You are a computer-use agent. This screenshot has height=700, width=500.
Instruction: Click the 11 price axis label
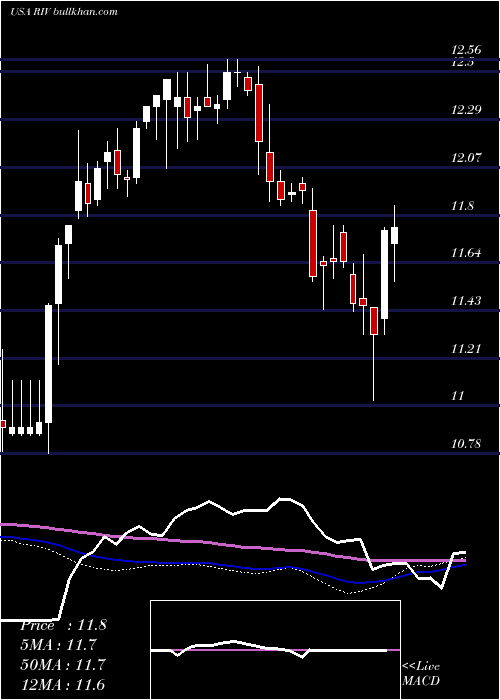[x=458, y=396]
